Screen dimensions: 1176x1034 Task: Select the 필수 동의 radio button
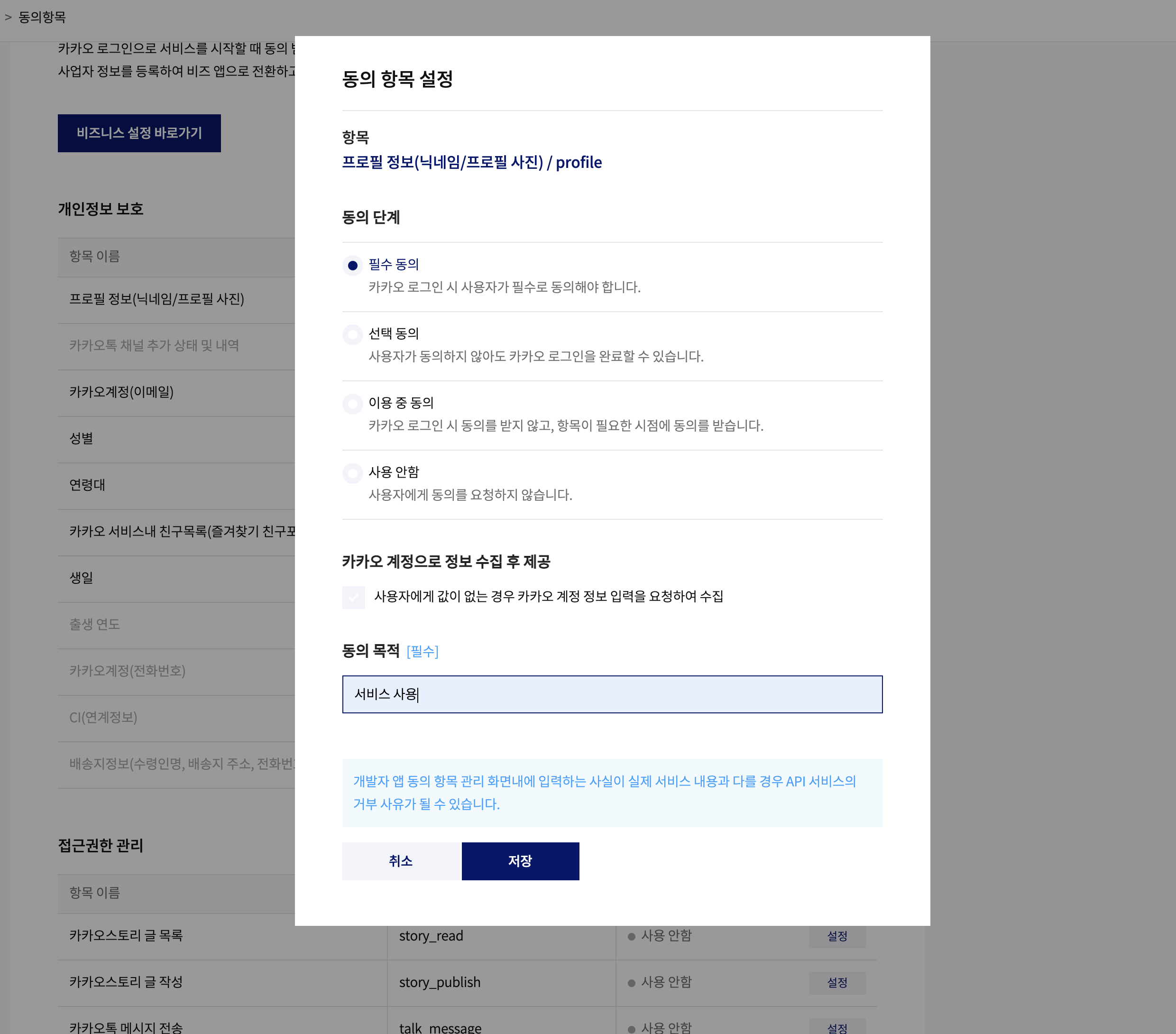coord(353,265)
